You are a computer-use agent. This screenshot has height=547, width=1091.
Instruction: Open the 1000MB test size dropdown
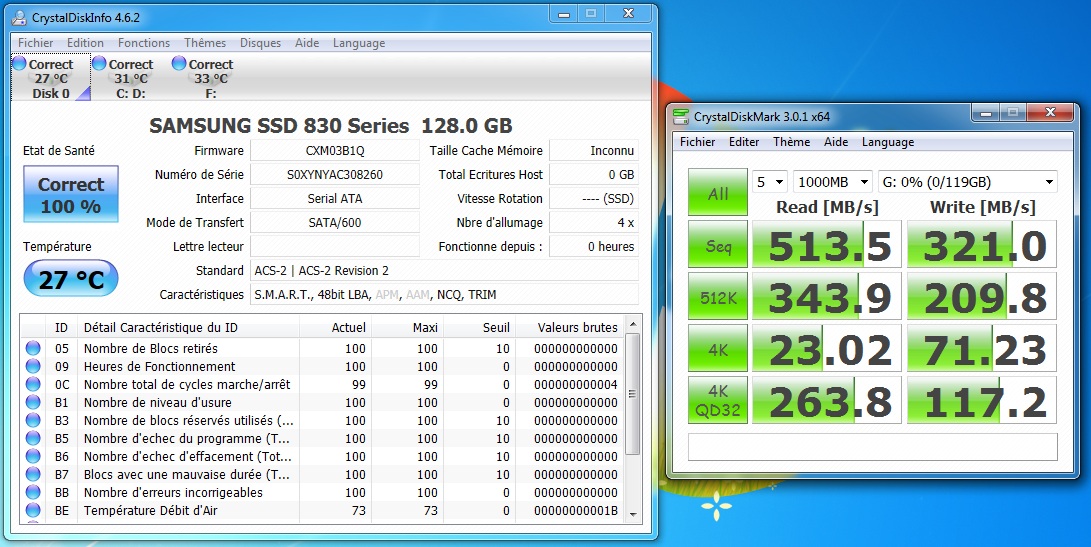832,182
